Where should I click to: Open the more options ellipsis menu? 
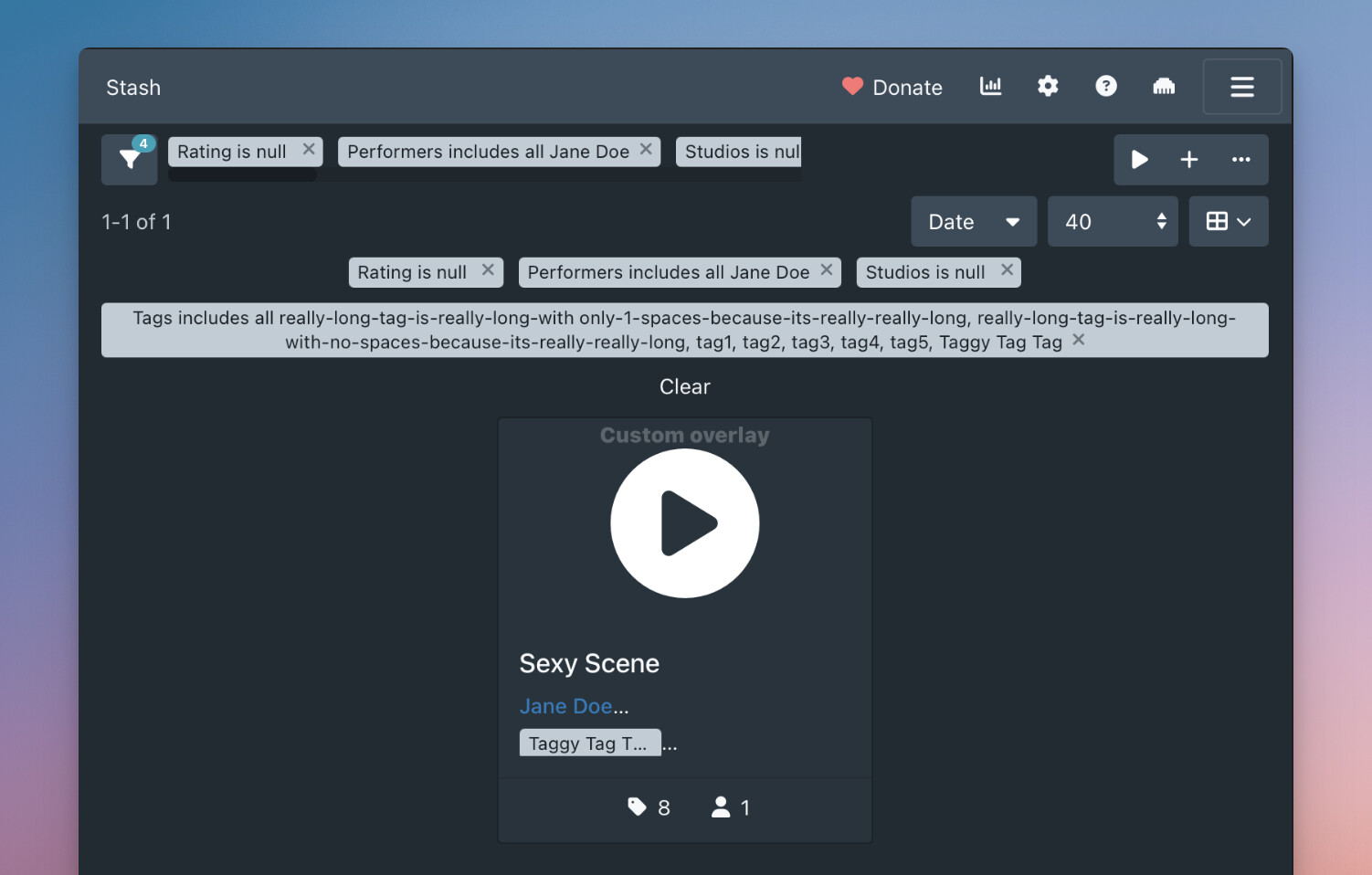[1240, 160]
